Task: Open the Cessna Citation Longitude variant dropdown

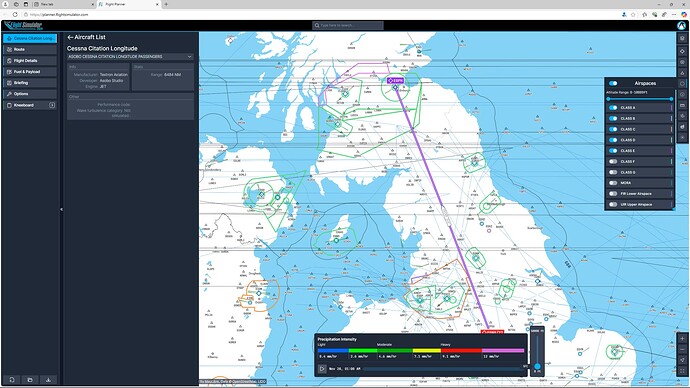Action: [x=130, y=57]
